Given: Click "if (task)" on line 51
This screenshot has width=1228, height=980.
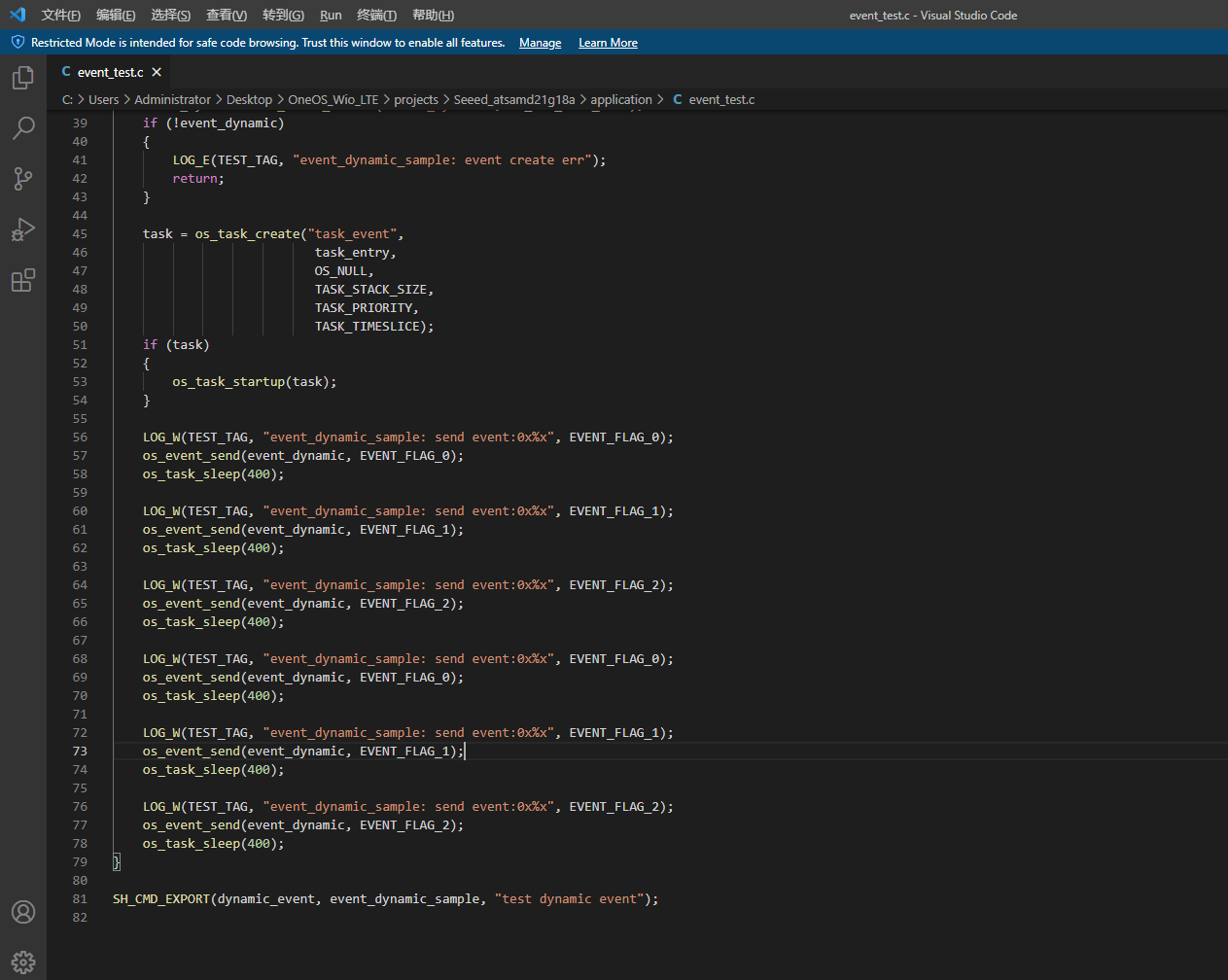Looking at the screenshot, I should tap(176, 345).
